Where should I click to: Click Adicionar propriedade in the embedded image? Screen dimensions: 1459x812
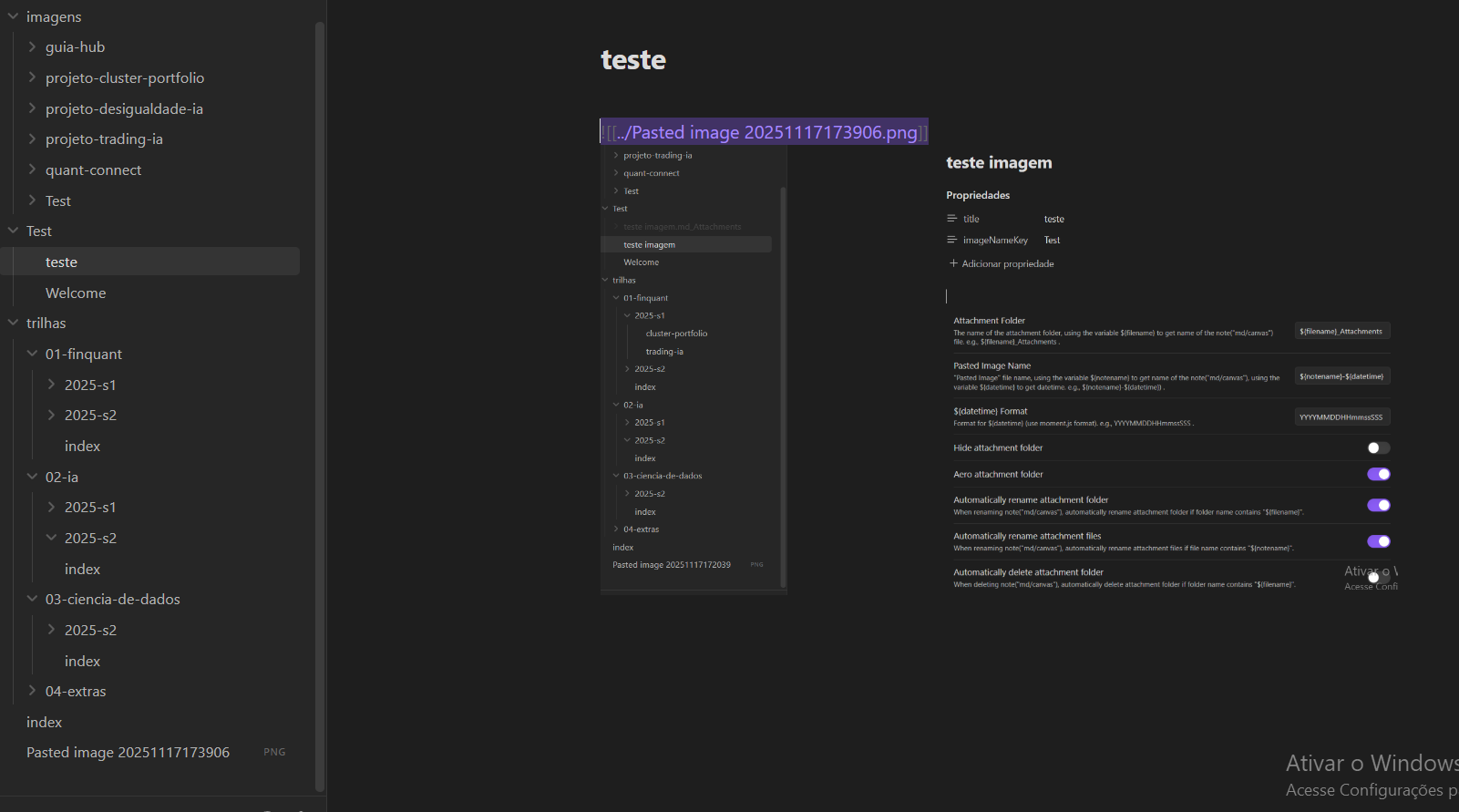point(1007,263)
